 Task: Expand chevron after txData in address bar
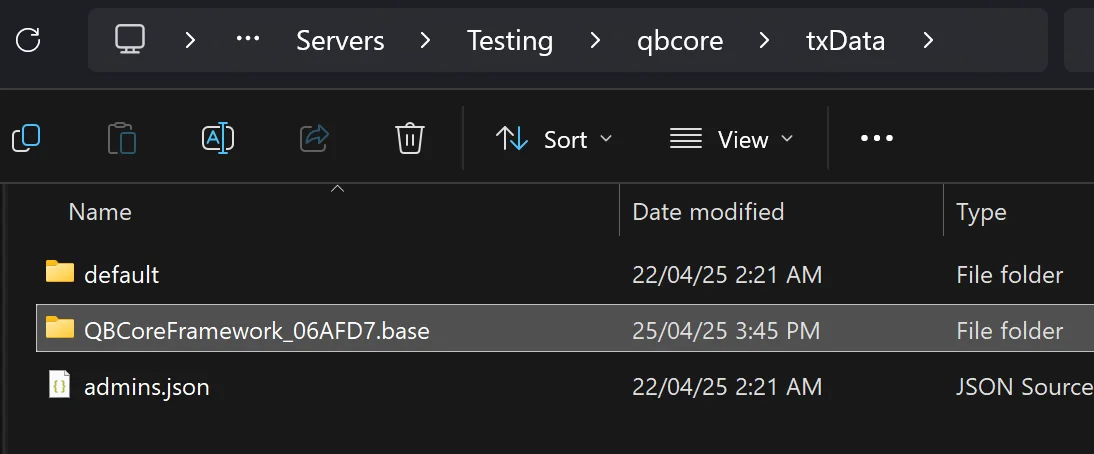pos(928,41)
